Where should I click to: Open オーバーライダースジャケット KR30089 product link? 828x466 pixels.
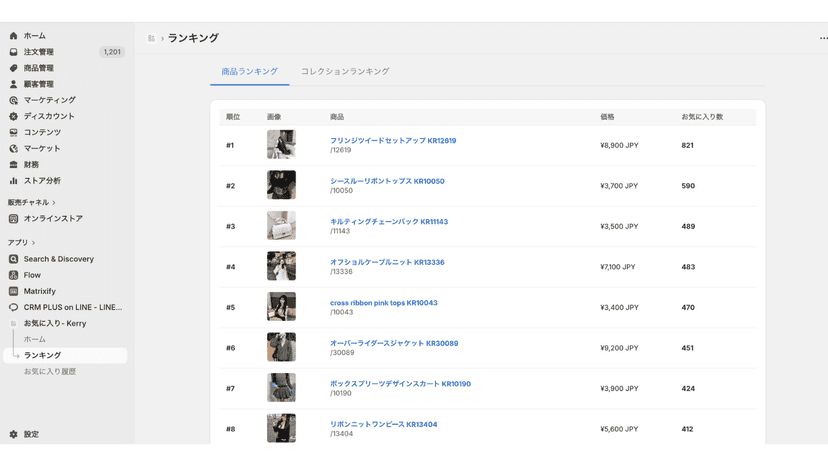pyautogui.click(x=394, y=343)
